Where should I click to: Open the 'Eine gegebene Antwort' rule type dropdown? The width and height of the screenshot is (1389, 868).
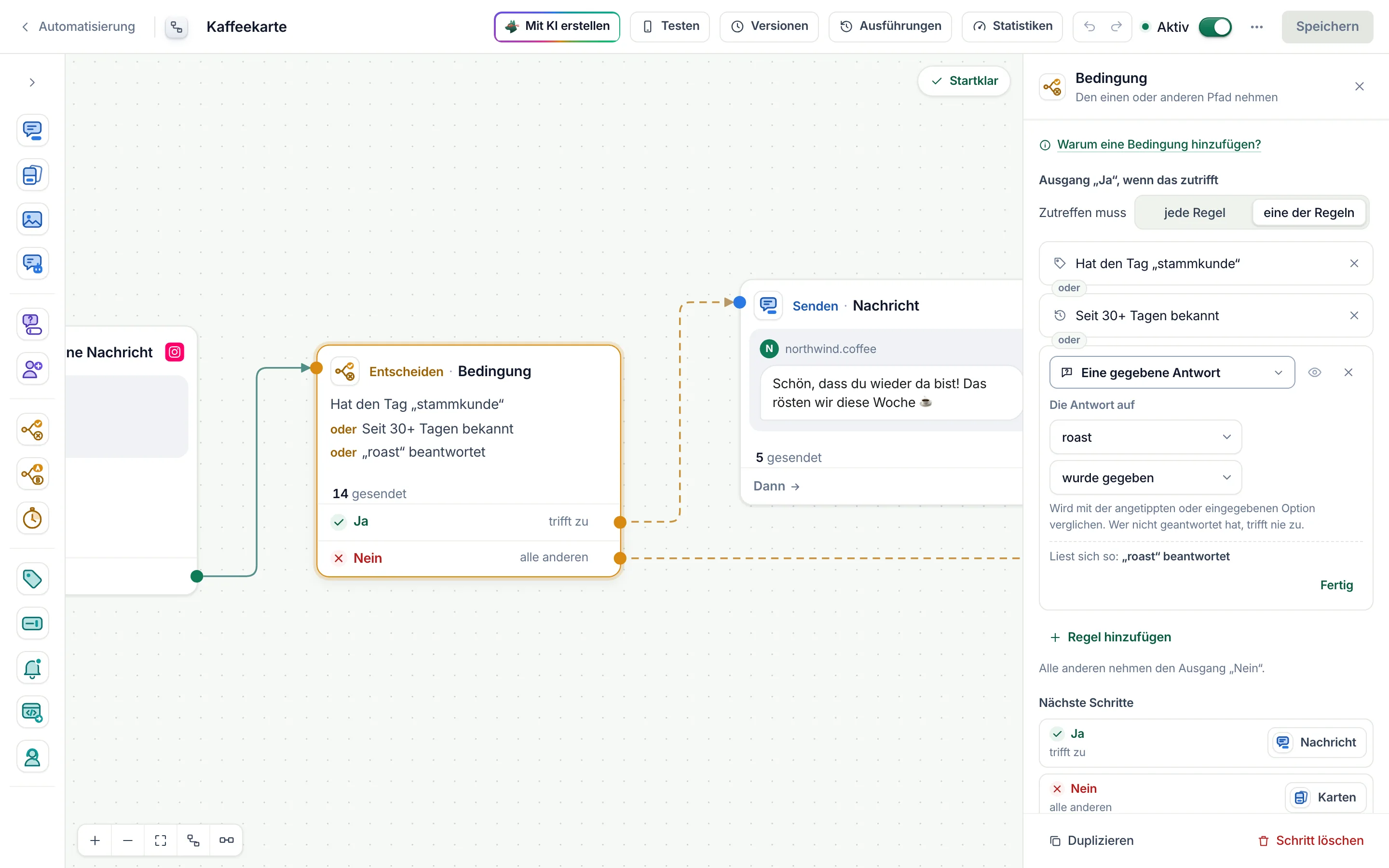coord(1171,373)
